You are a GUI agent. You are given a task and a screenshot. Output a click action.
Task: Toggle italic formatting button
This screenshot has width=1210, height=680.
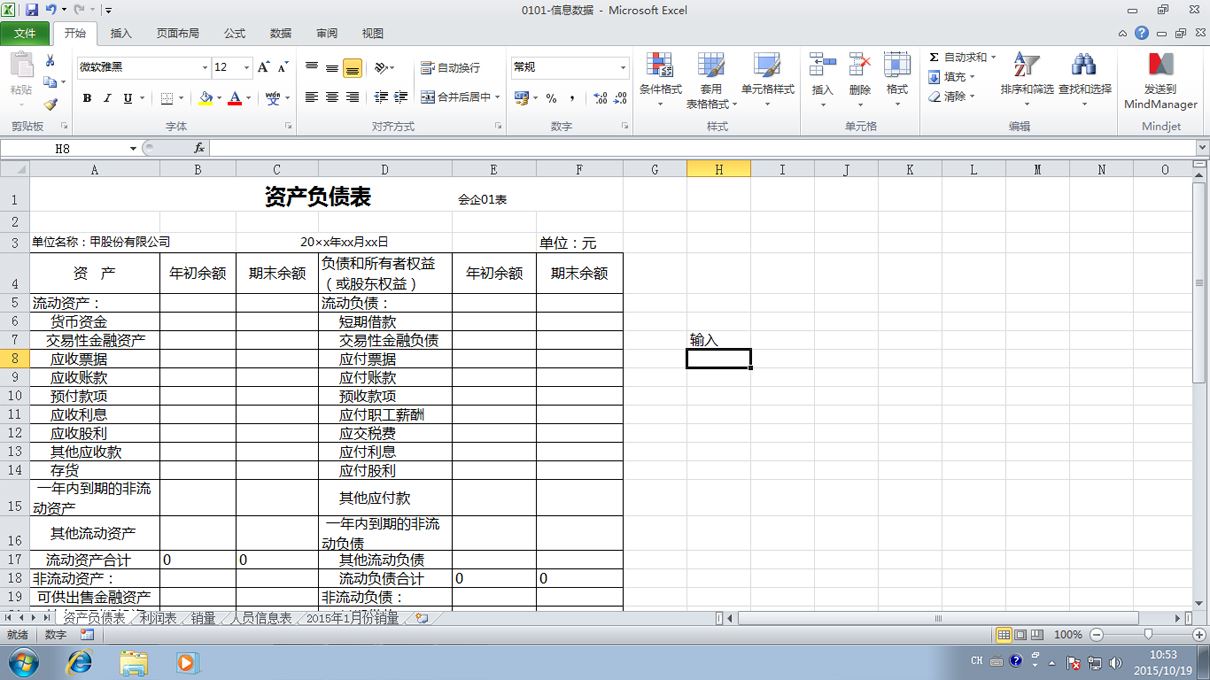(107, 98)
